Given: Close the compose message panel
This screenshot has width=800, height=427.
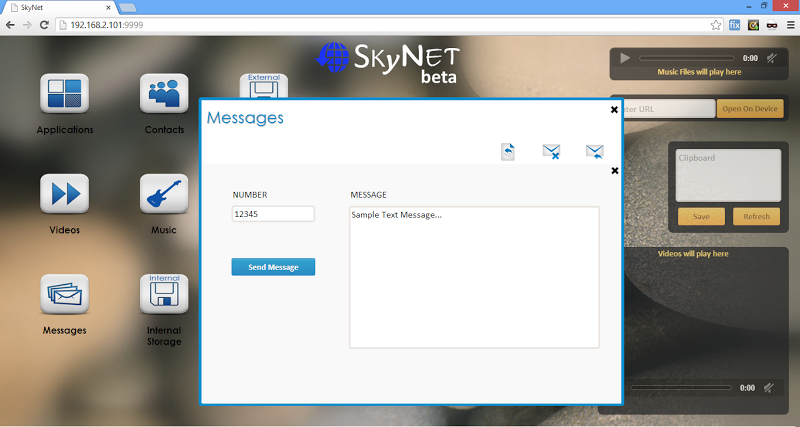Looking at the screenshot, I should pos(615,170).
